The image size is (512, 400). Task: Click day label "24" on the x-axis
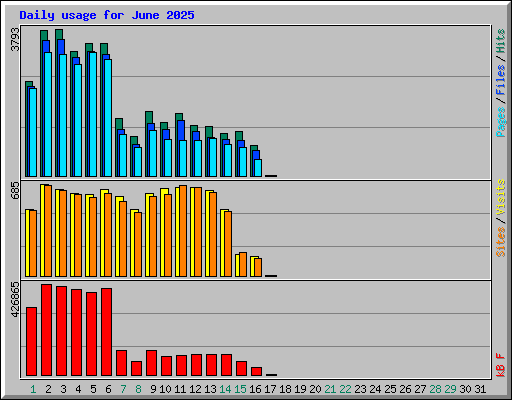point(375,389)
